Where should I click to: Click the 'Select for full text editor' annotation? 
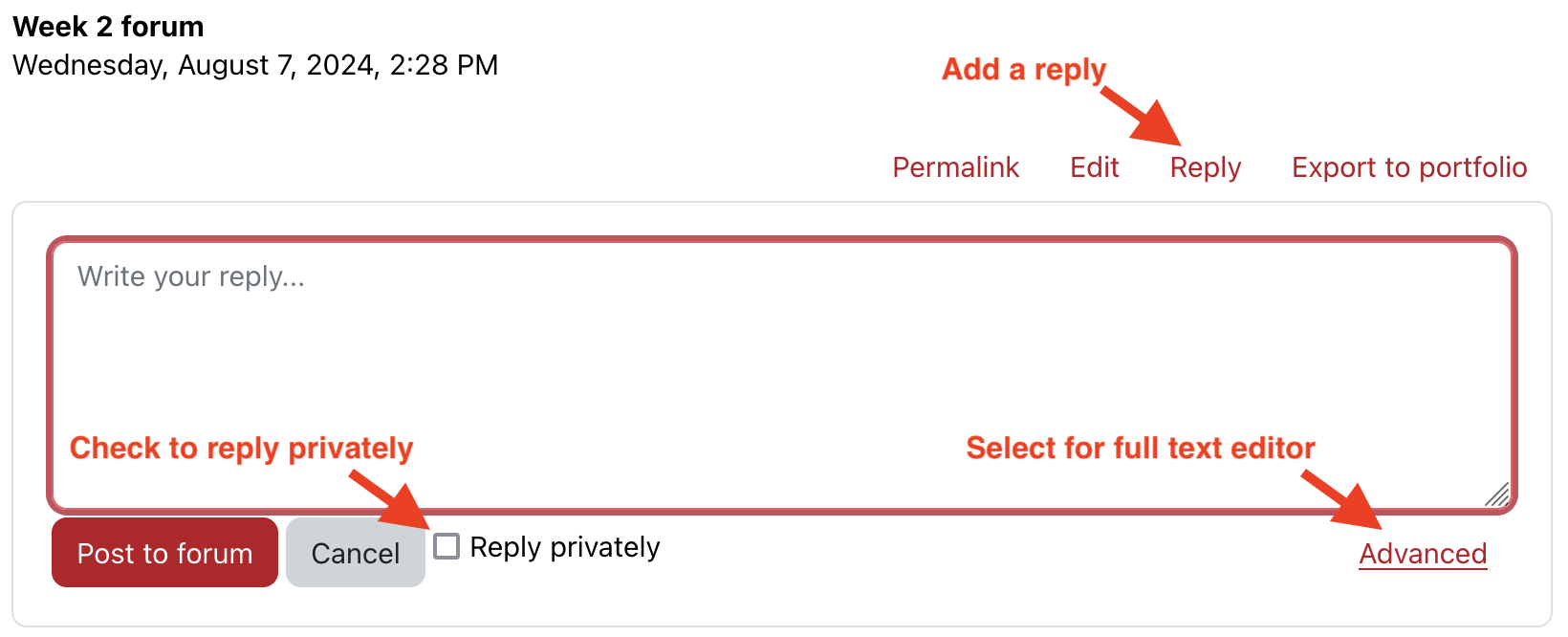point(1140,448)
